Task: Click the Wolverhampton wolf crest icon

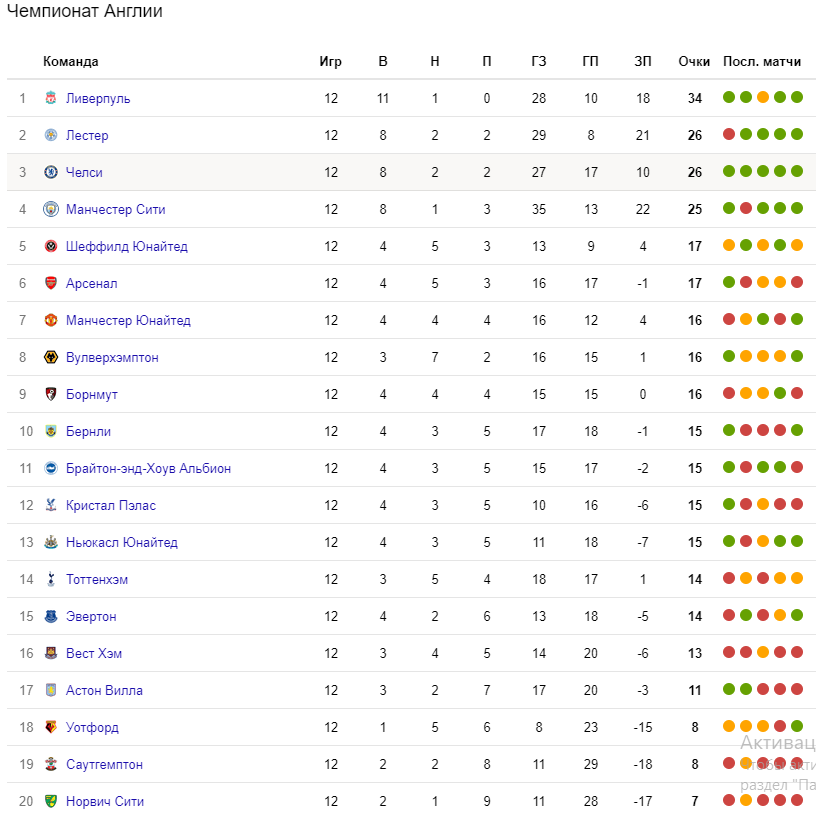Action: (x=51, y=357)
